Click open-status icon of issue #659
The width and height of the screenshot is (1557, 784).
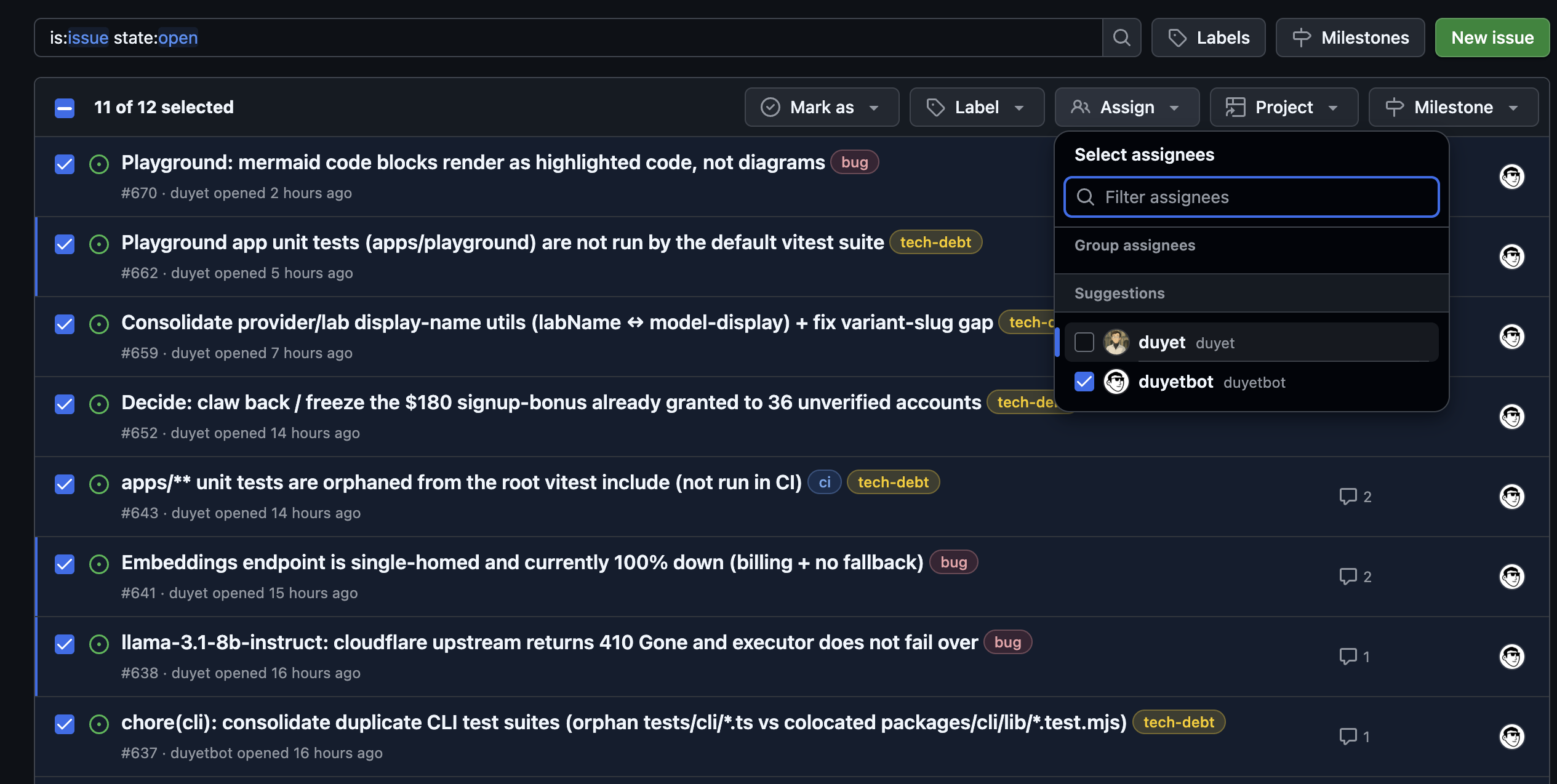pyautogui.click(x=99, y=324)
